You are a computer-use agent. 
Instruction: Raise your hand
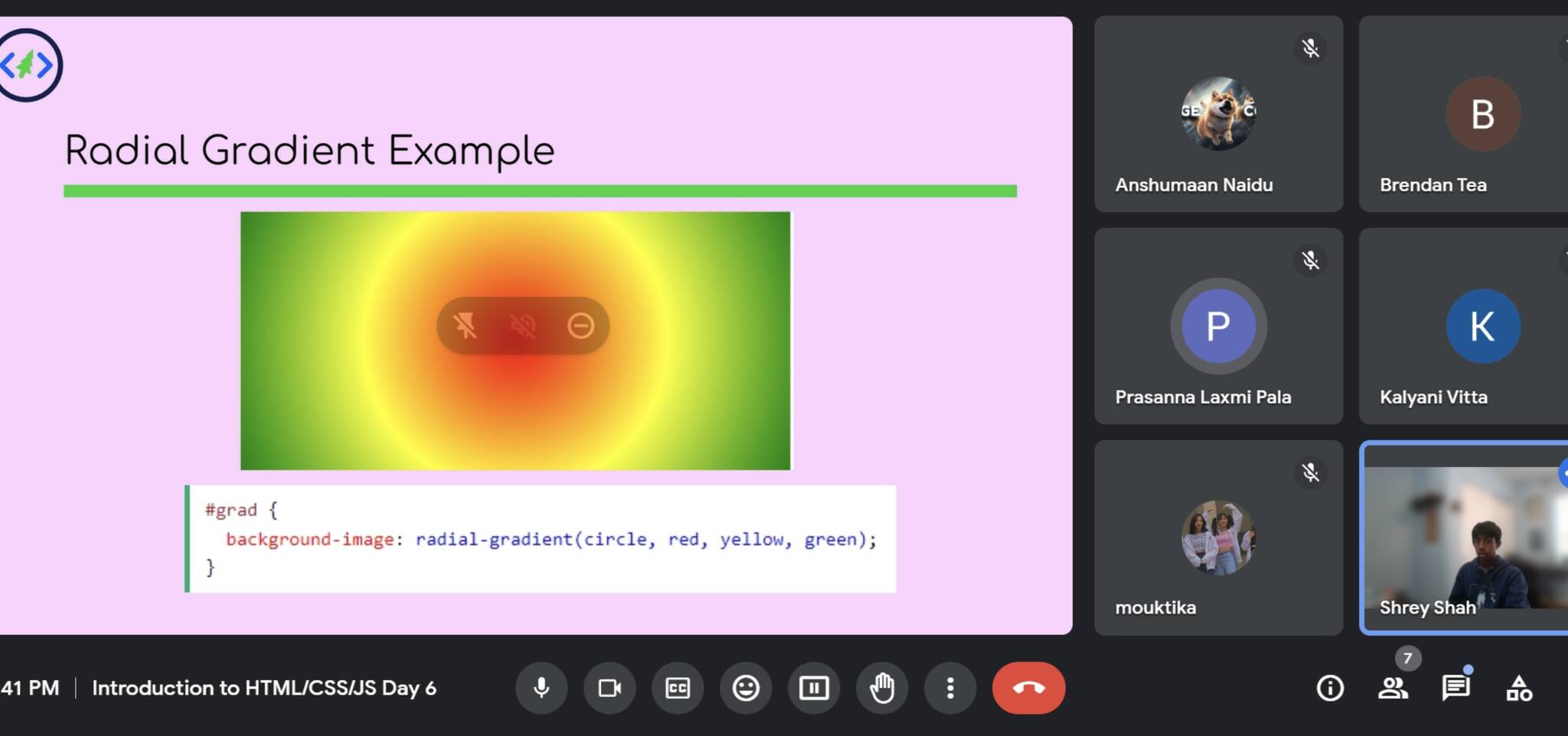click(x=882, y=688)
